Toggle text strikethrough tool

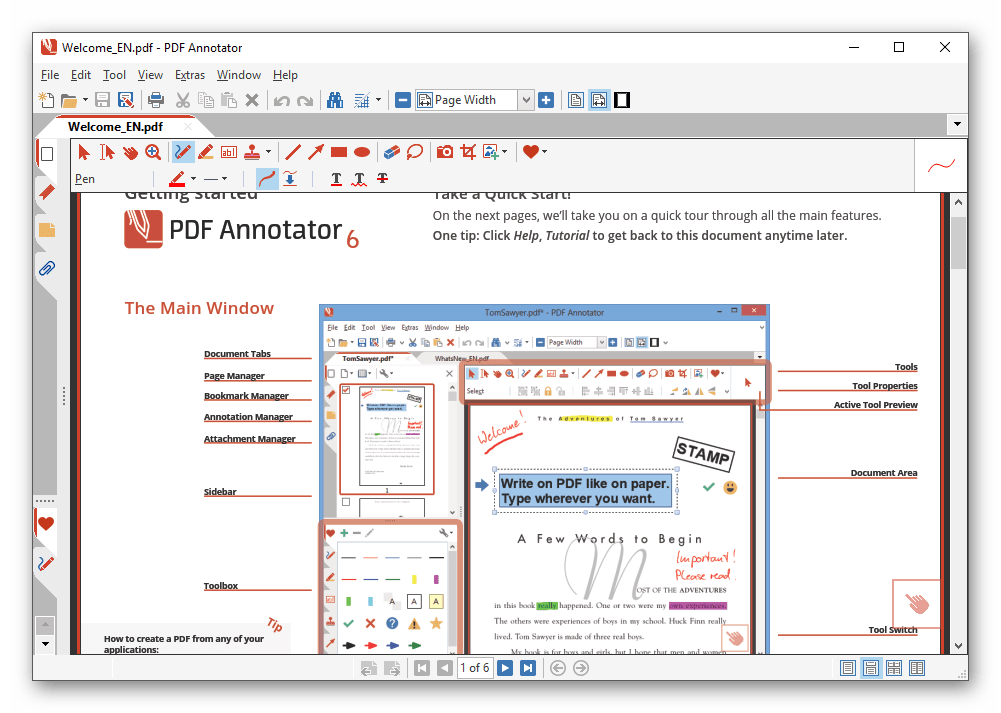pyautogui.click(x=381, y=178)
